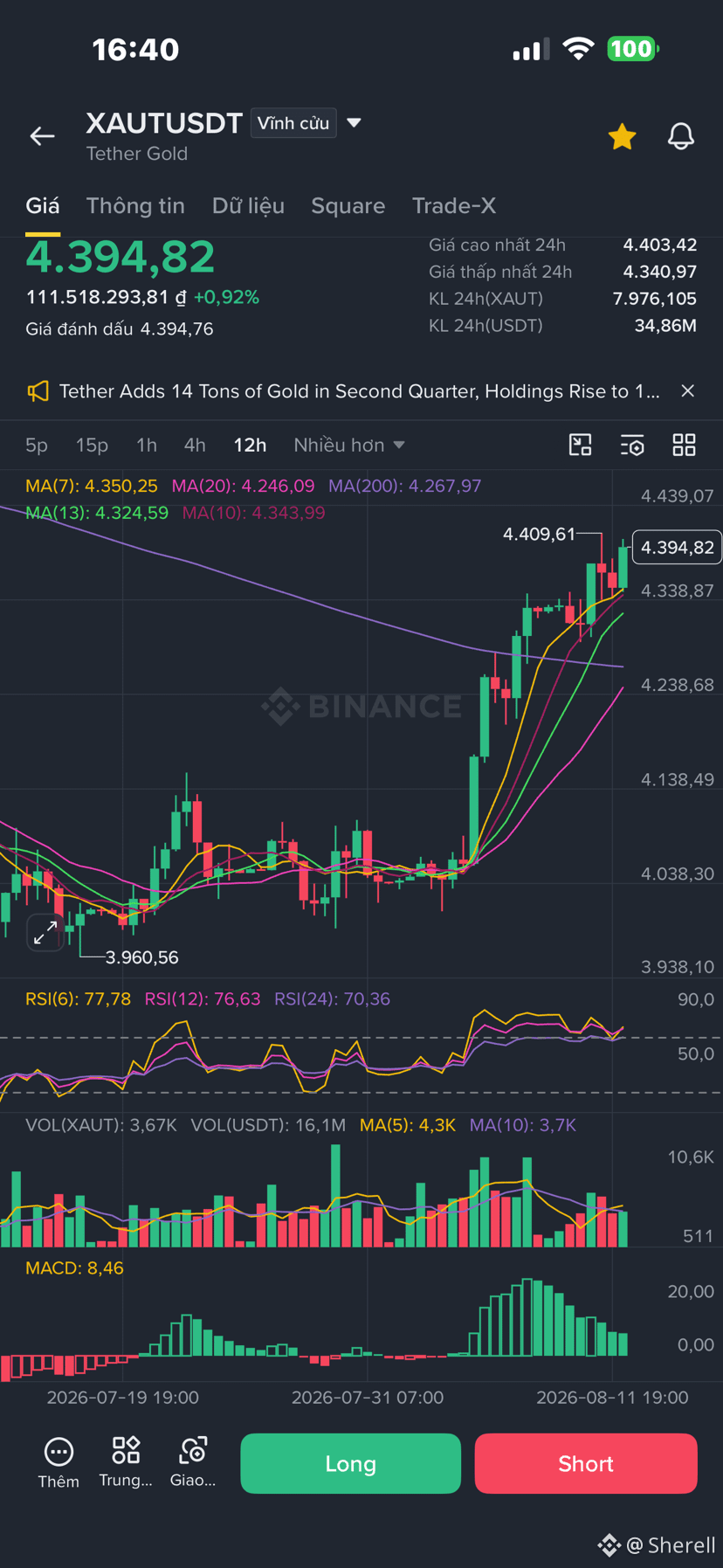Tap the WiFi status icon

578,49
